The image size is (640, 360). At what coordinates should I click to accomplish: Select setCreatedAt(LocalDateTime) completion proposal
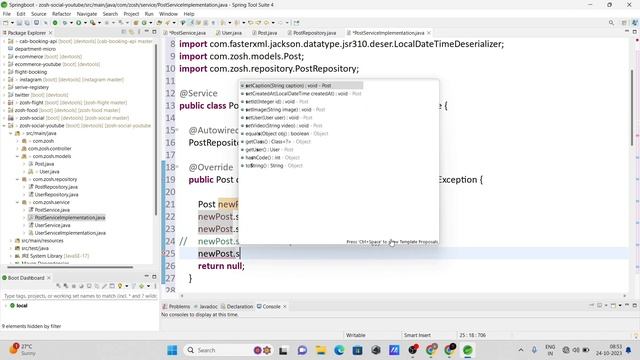click(x=301, y=93)
